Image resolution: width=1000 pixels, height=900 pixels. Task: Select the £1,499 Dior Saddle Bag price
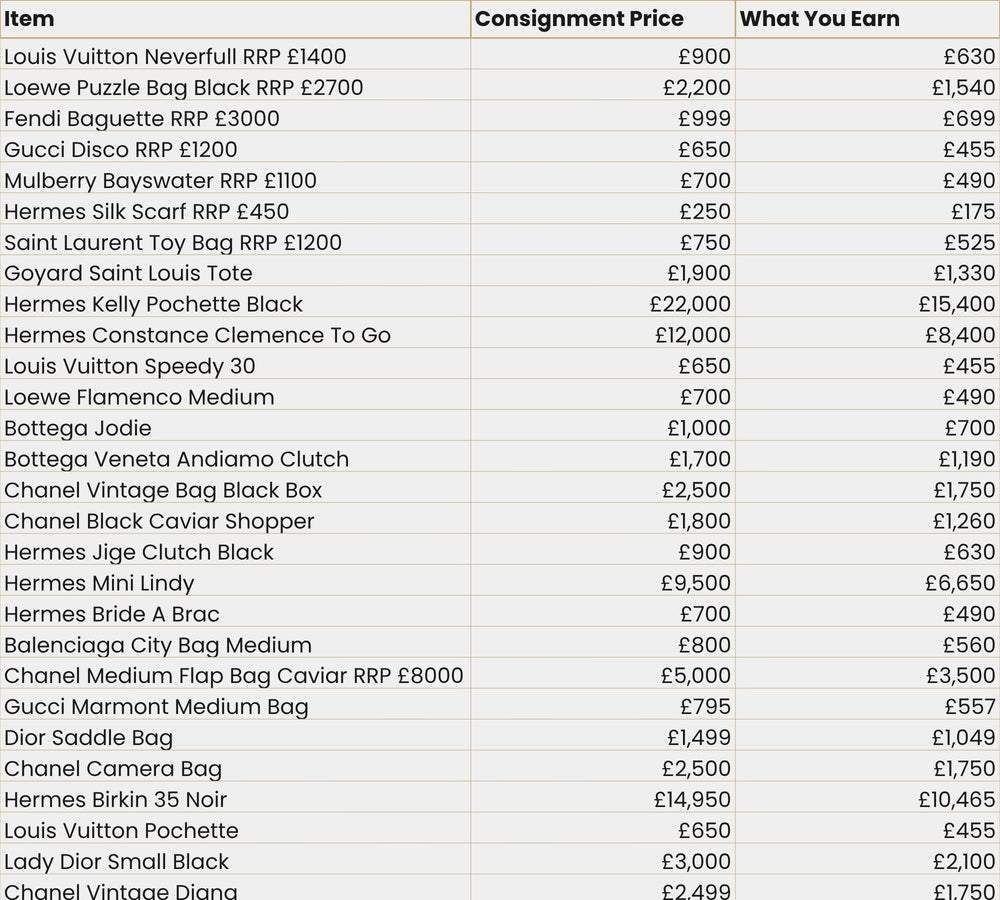pos(699,738)
